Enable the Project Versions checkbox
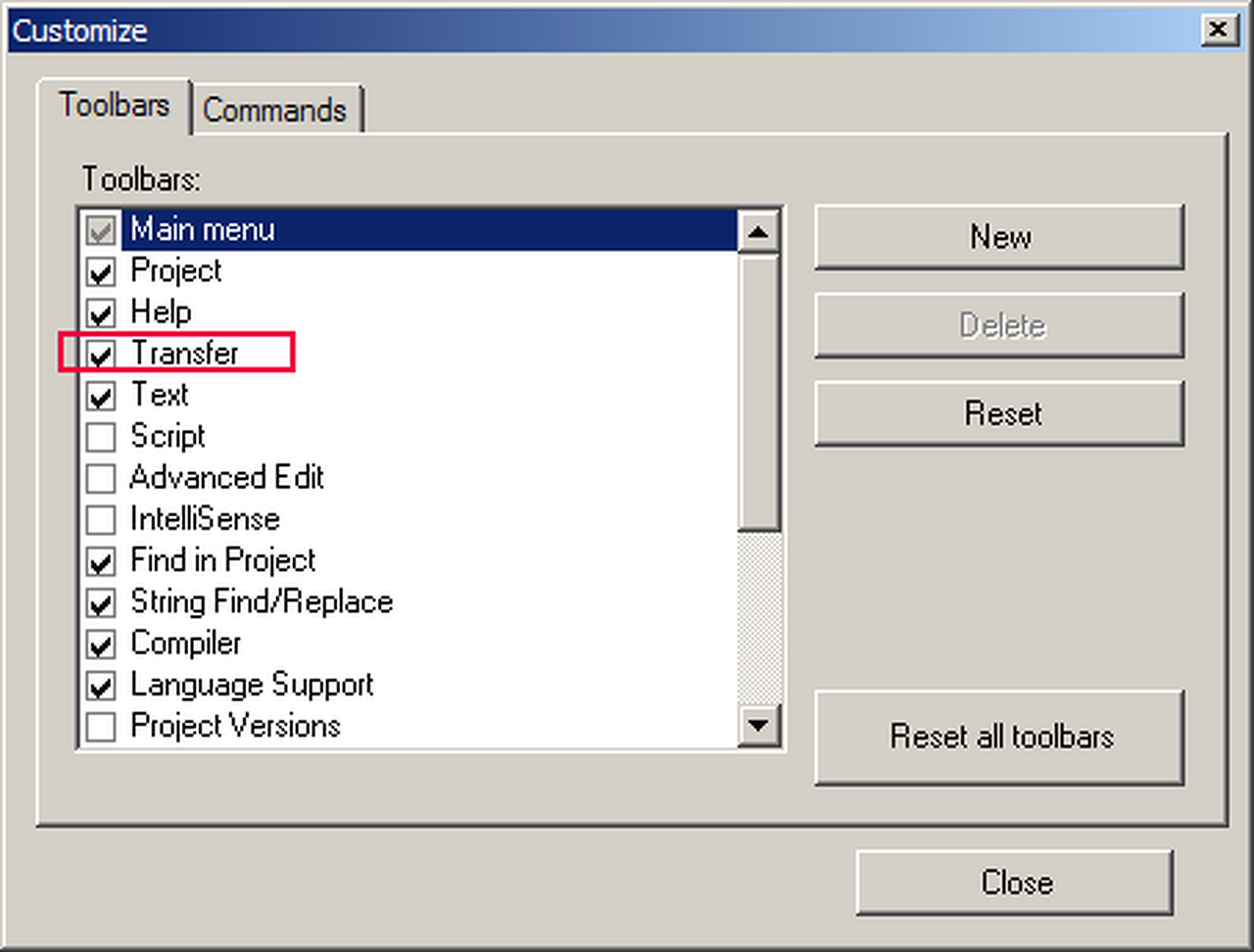Image resolution: width=1254 pixels, height=952 pixels. pos(101,728)
